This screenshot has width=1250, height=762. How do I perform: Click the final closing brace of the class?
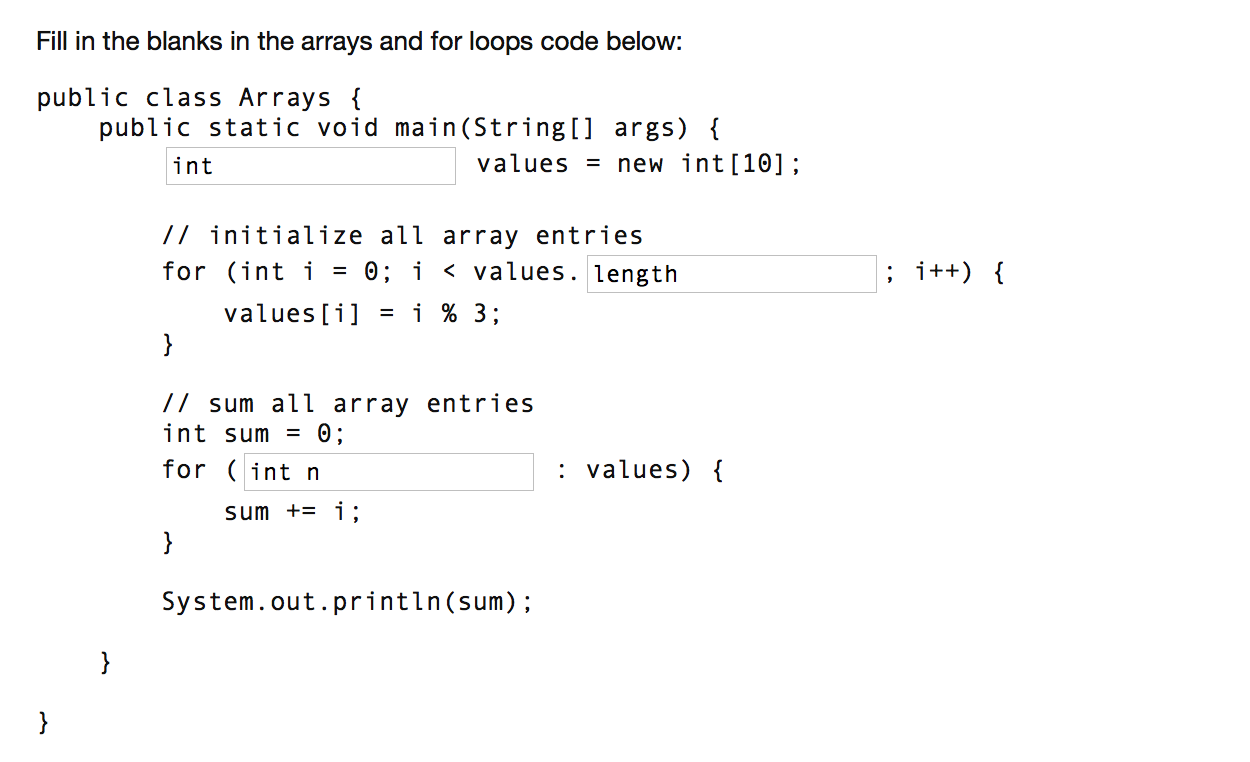click(43, 720)
